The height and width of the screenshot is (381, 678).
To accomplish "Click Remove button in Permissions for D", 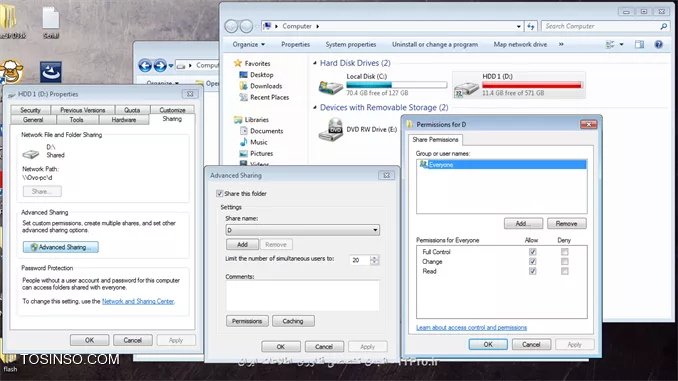I will (x=566, y=223).
